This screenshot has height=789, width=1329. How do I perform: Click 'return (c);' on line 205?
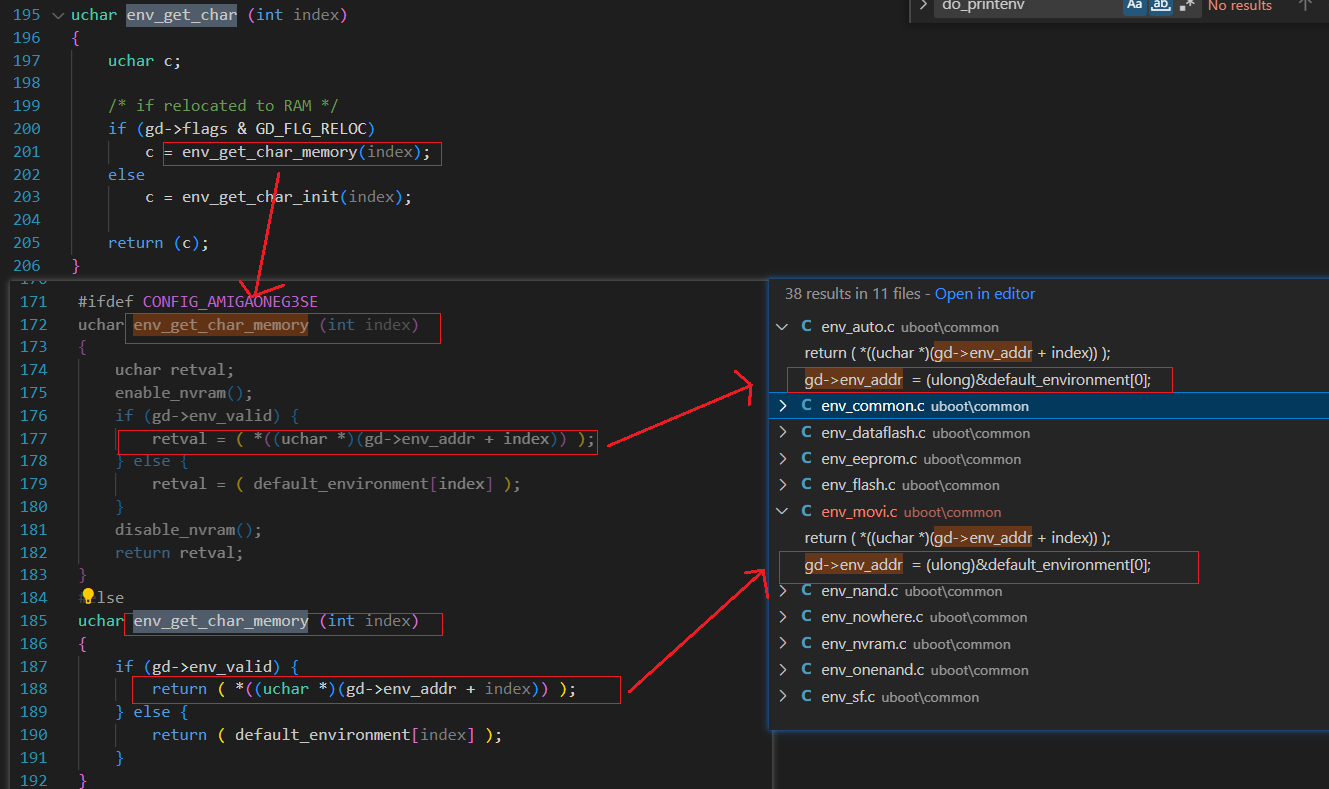[x=158, y=243]
